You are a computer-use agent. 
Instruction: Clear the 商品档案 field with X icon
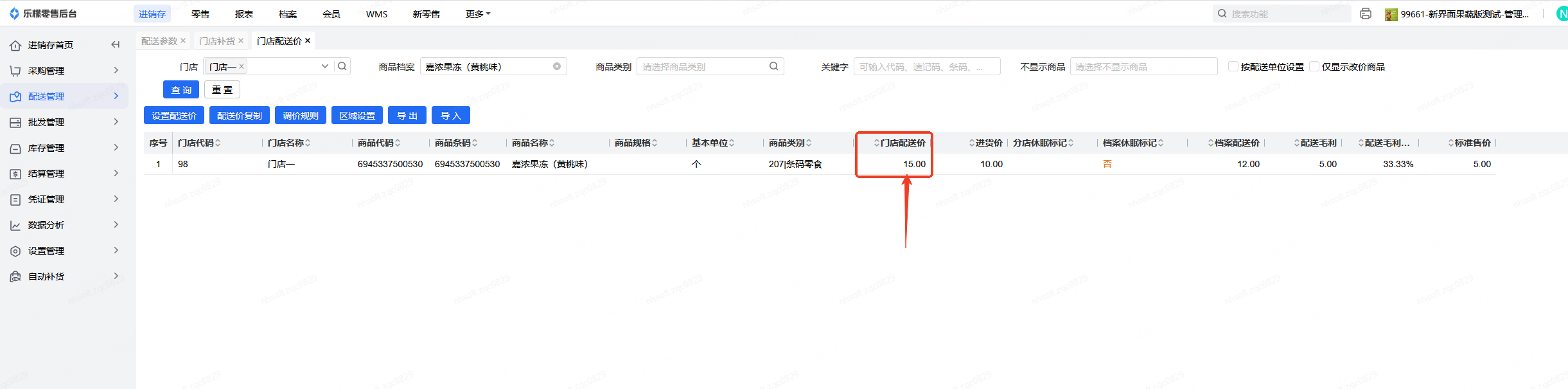[557, 66]
